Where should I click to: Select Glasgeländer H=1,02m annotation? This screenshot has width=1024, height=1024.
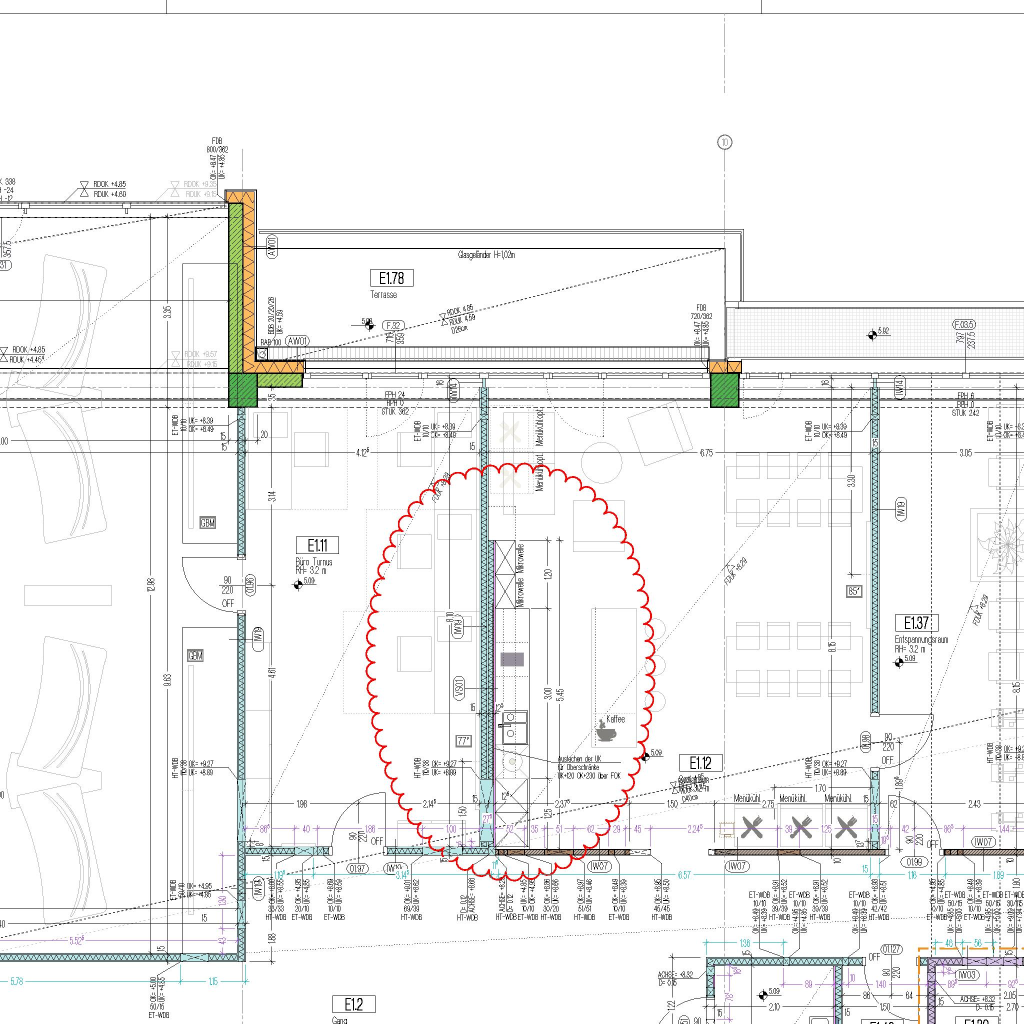(486, 255)
